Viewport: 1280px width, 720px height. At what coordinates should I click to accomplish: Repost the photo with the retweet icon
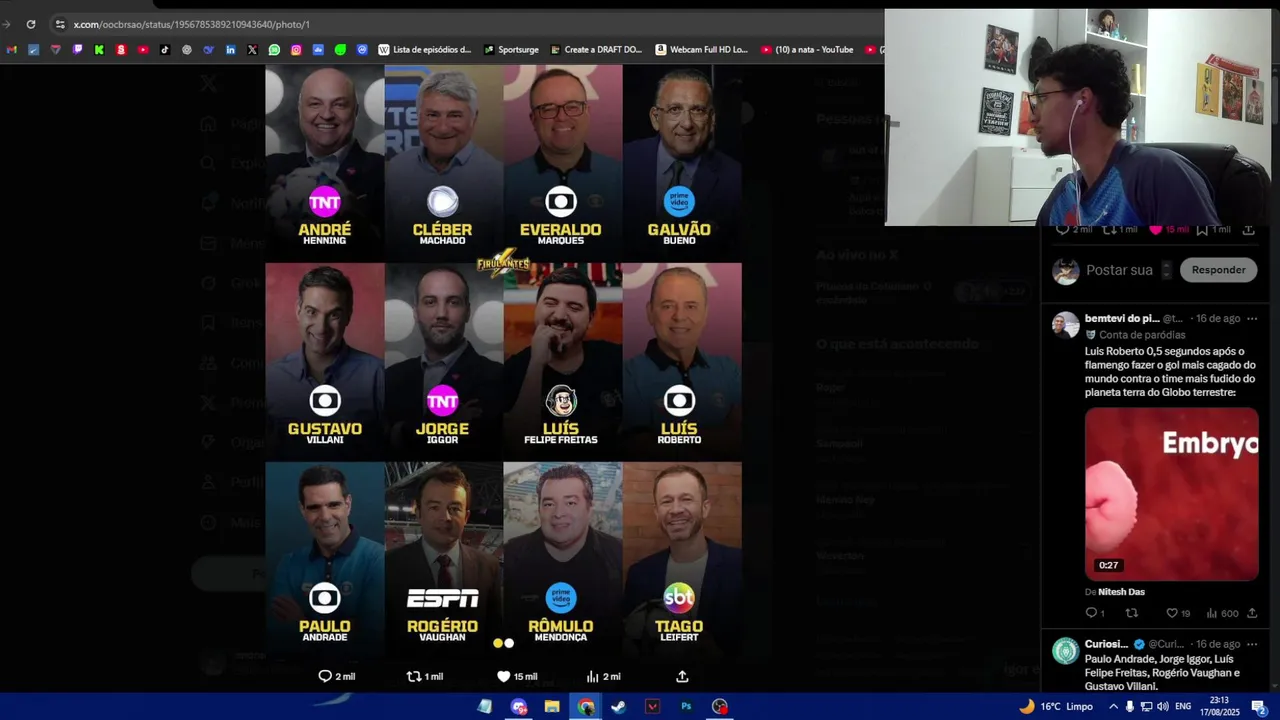(x=425, y=676)
